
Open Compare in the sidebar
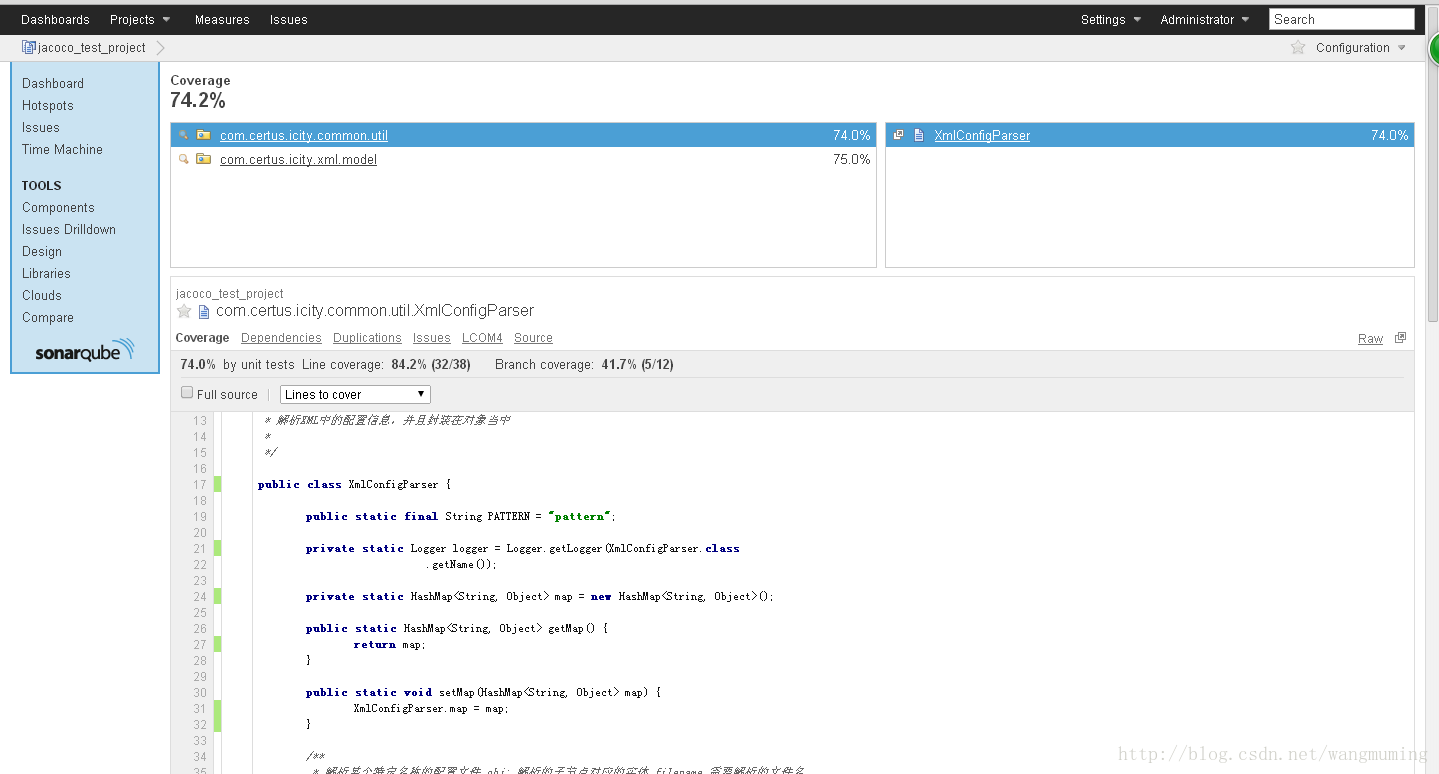[48, 317]
